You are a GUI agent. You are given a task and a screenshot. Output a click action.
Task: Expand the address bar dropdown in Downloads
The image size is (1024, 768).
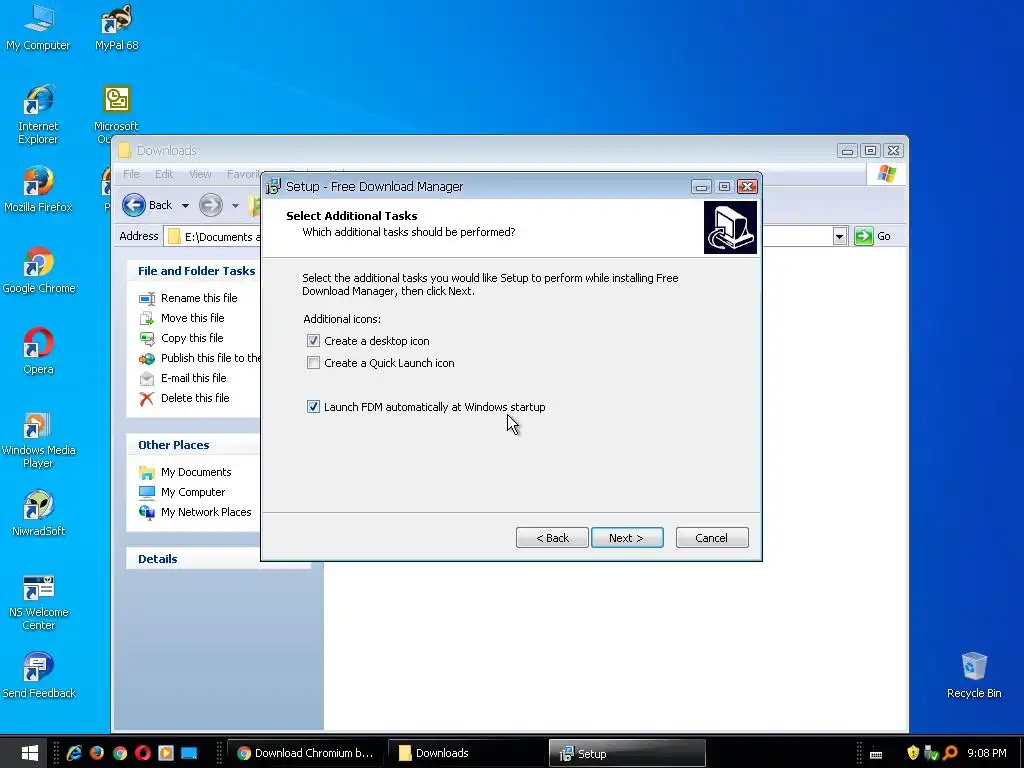(x=840, y=236)
